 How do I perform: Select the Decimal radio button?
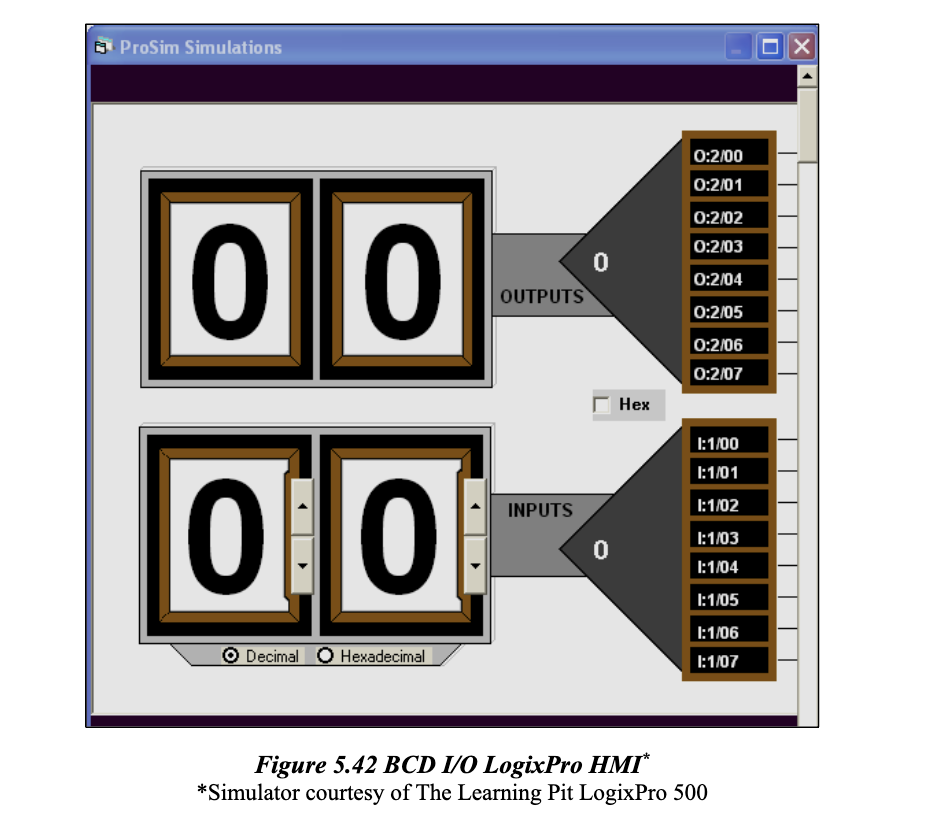pyautogui.click(x=230, y=656)
